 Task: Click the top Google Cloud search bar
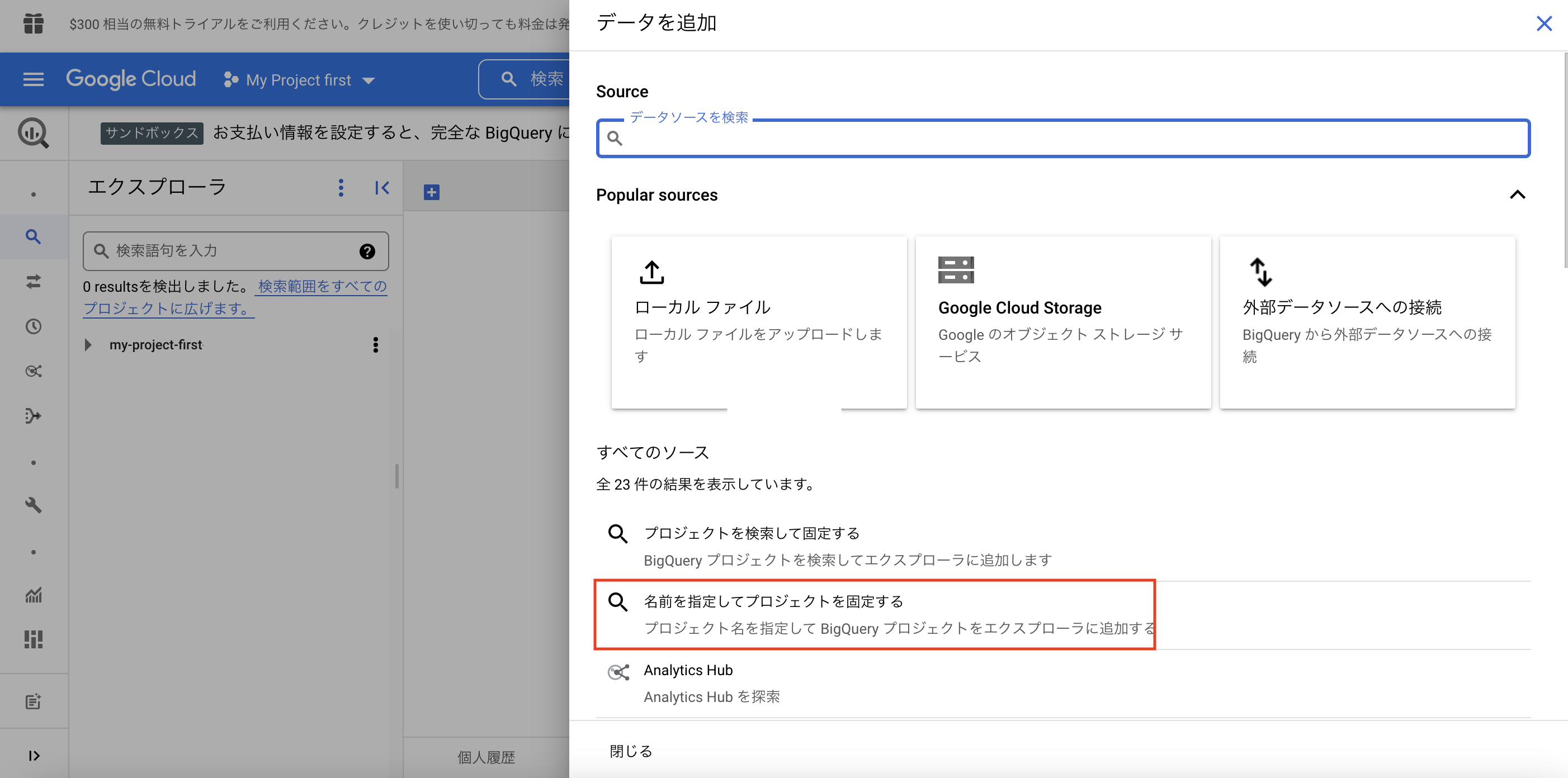525,79
